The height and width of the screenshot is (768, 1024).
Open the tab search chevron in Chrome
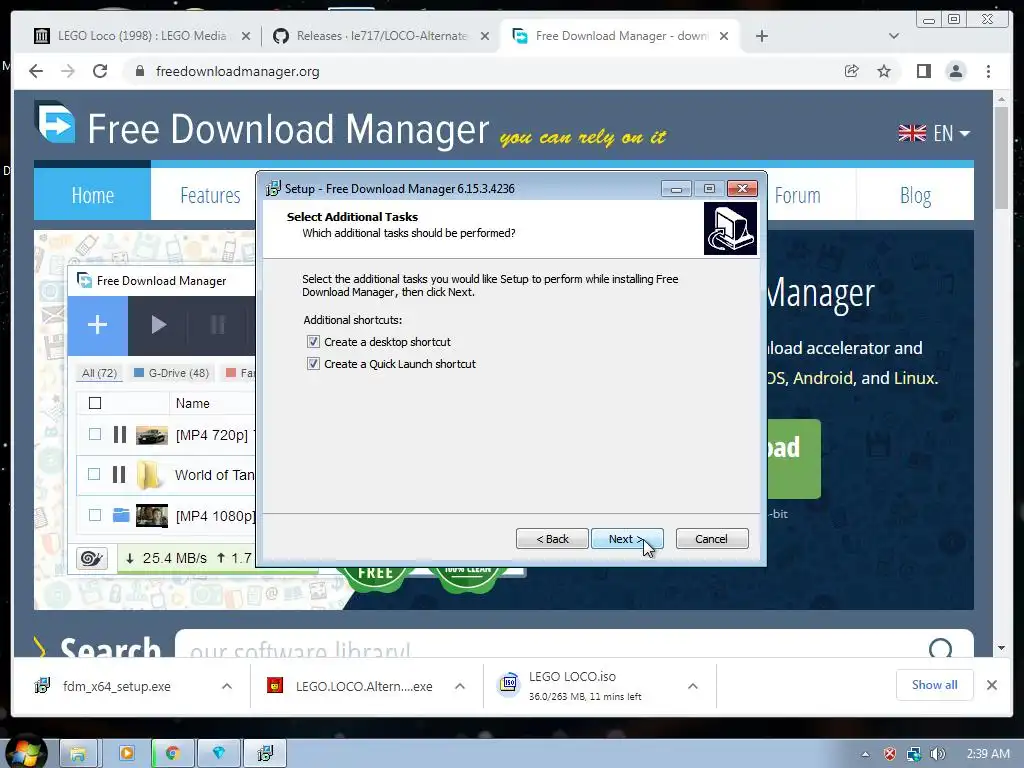(894, 36)
